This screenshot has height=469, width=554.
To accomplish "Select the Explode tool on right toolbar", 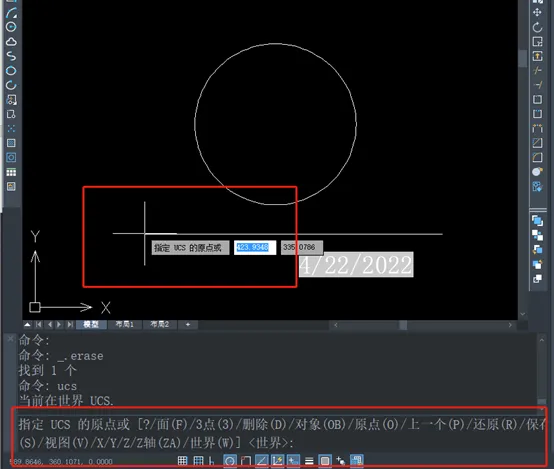I will click(537, 172).
